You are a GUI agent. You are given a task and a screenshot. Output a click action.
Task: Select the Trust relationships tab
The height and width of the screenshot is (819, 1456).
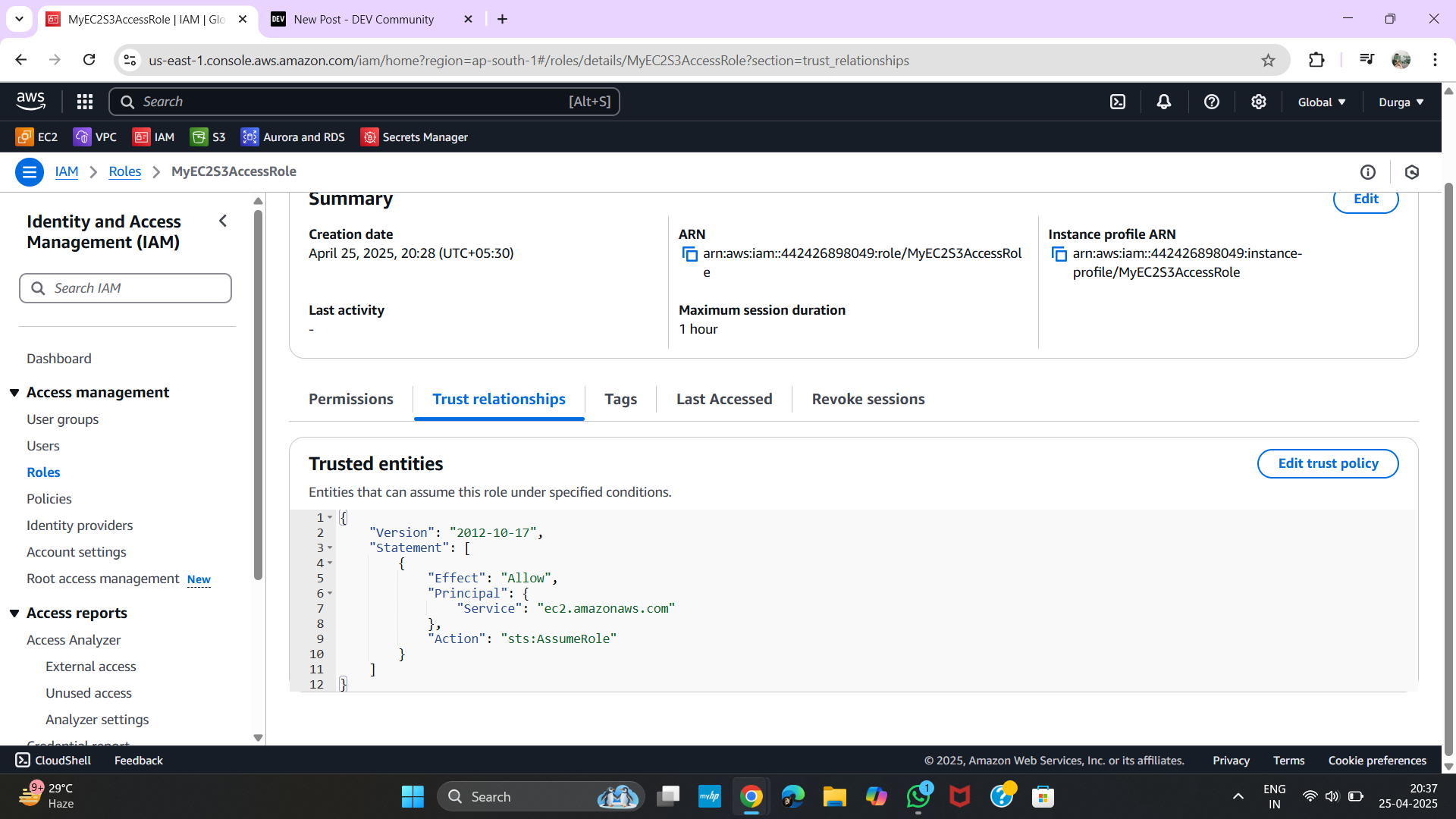499,399
